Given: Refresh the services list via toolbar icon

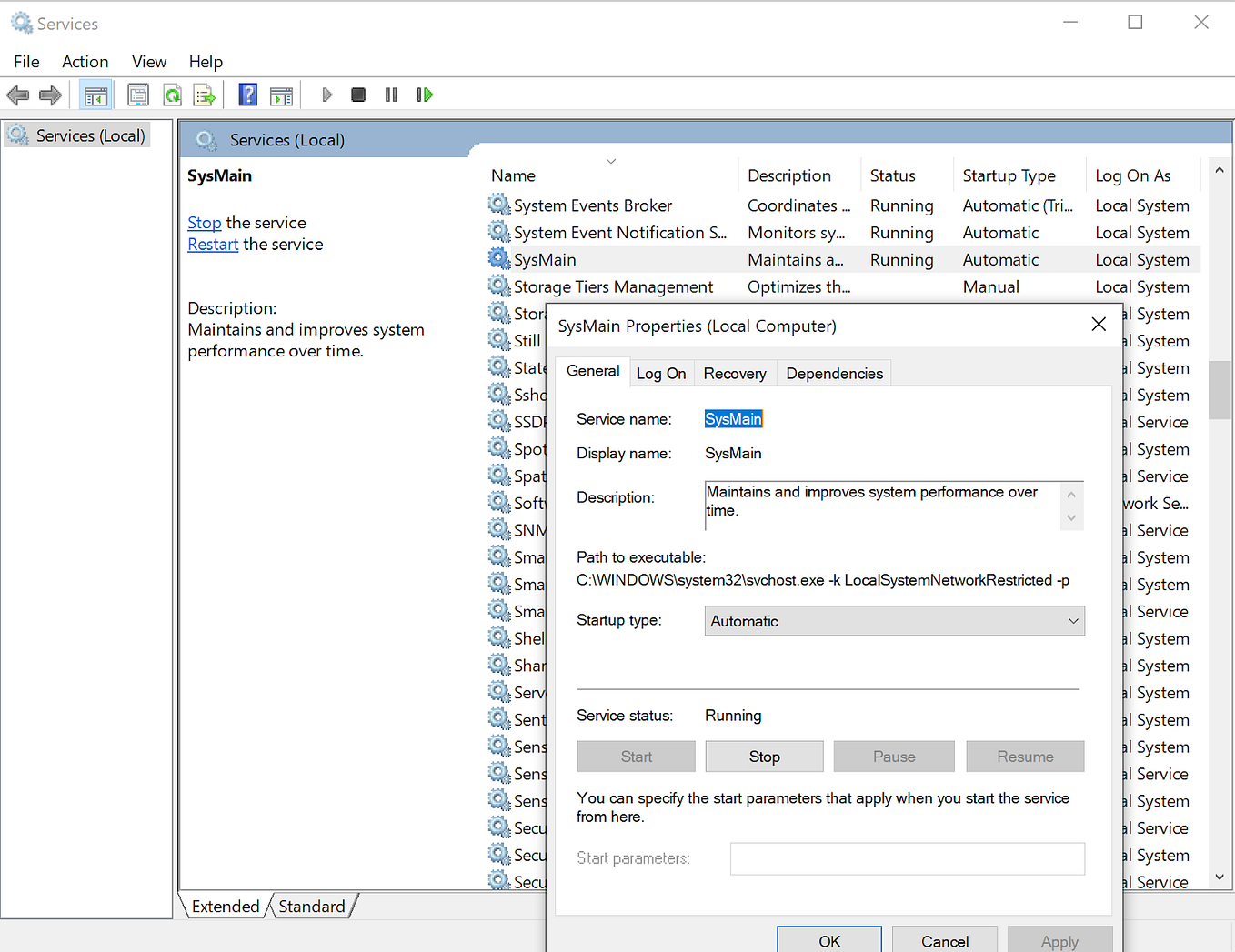Looking at the screenshot, I should [172, 94].
